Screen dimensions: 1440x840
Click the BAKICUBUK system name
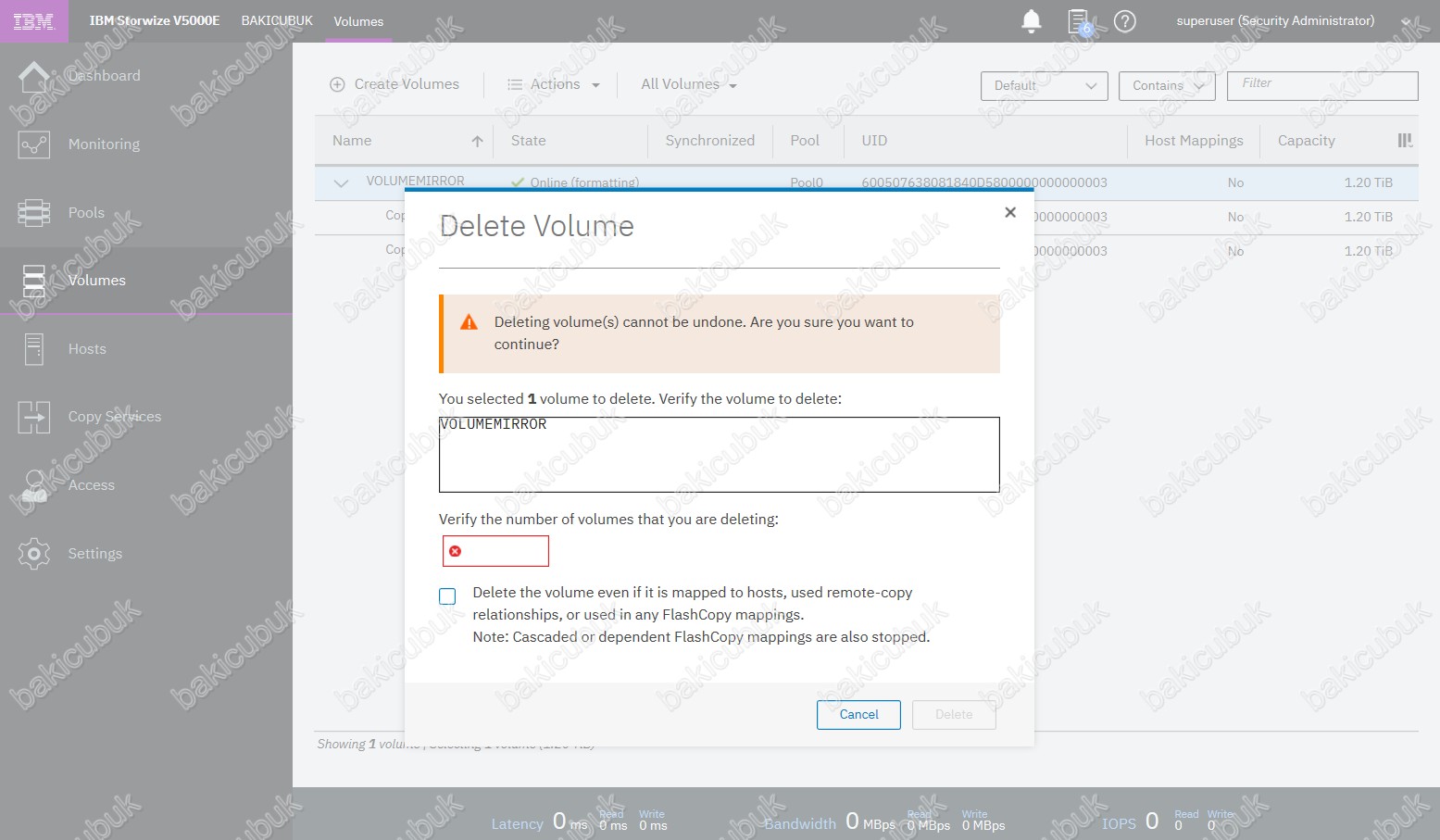pos(277,20)
